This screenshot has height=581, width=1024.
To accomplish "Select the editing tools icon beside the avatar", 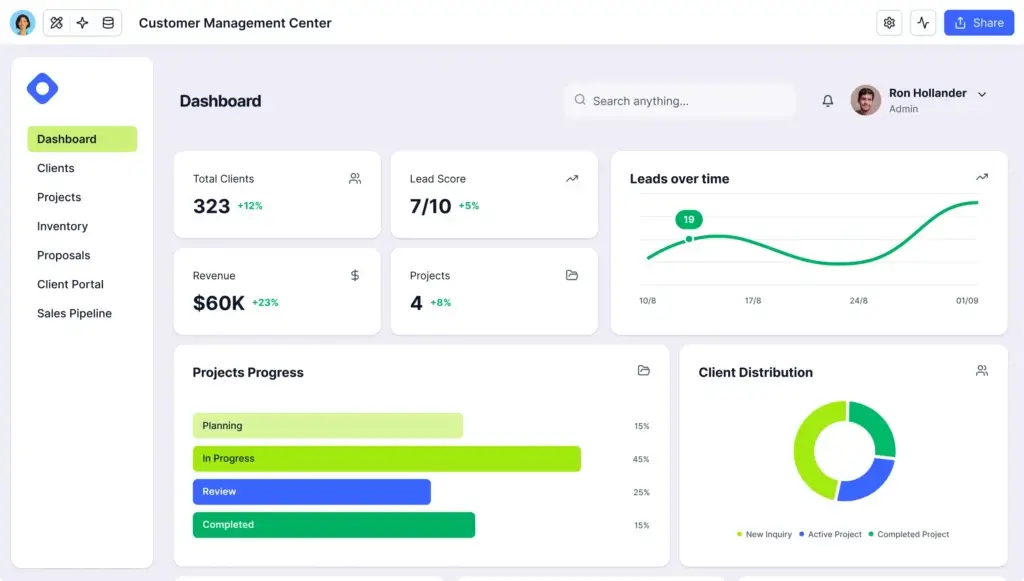I will (56, 22).
